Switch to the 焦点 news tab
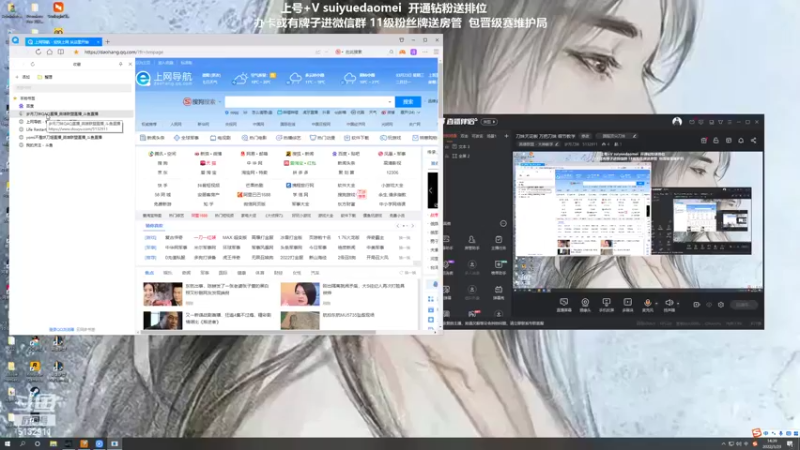 tap(149, 273)
